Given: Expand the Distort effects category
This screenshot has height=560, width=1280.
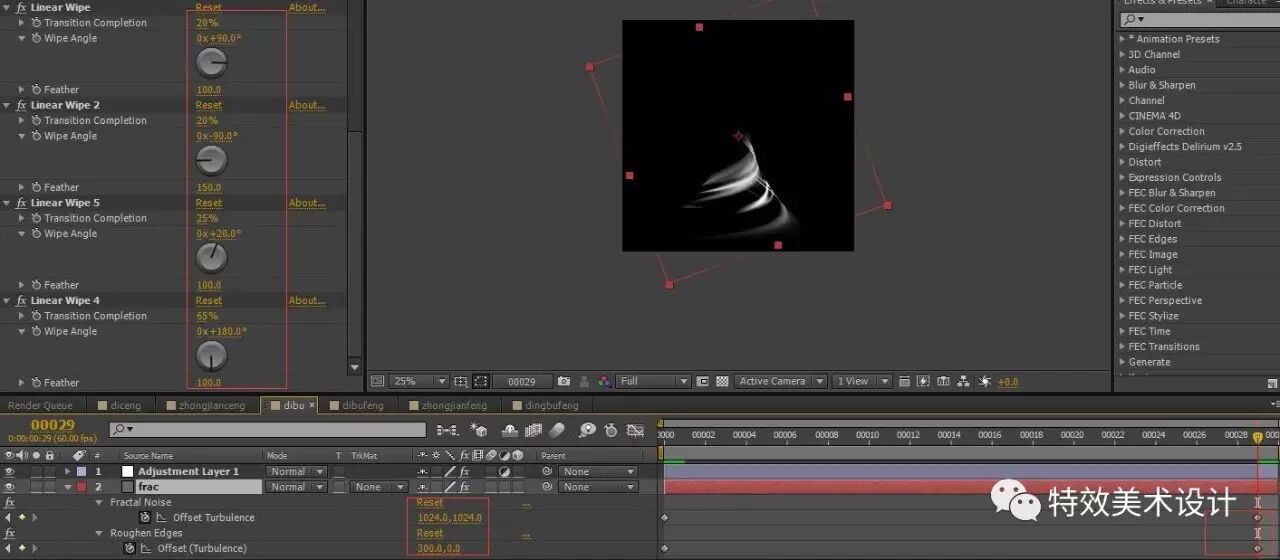Looking at the screenshot, I should pyautogui.click(x=1122, y=162).
